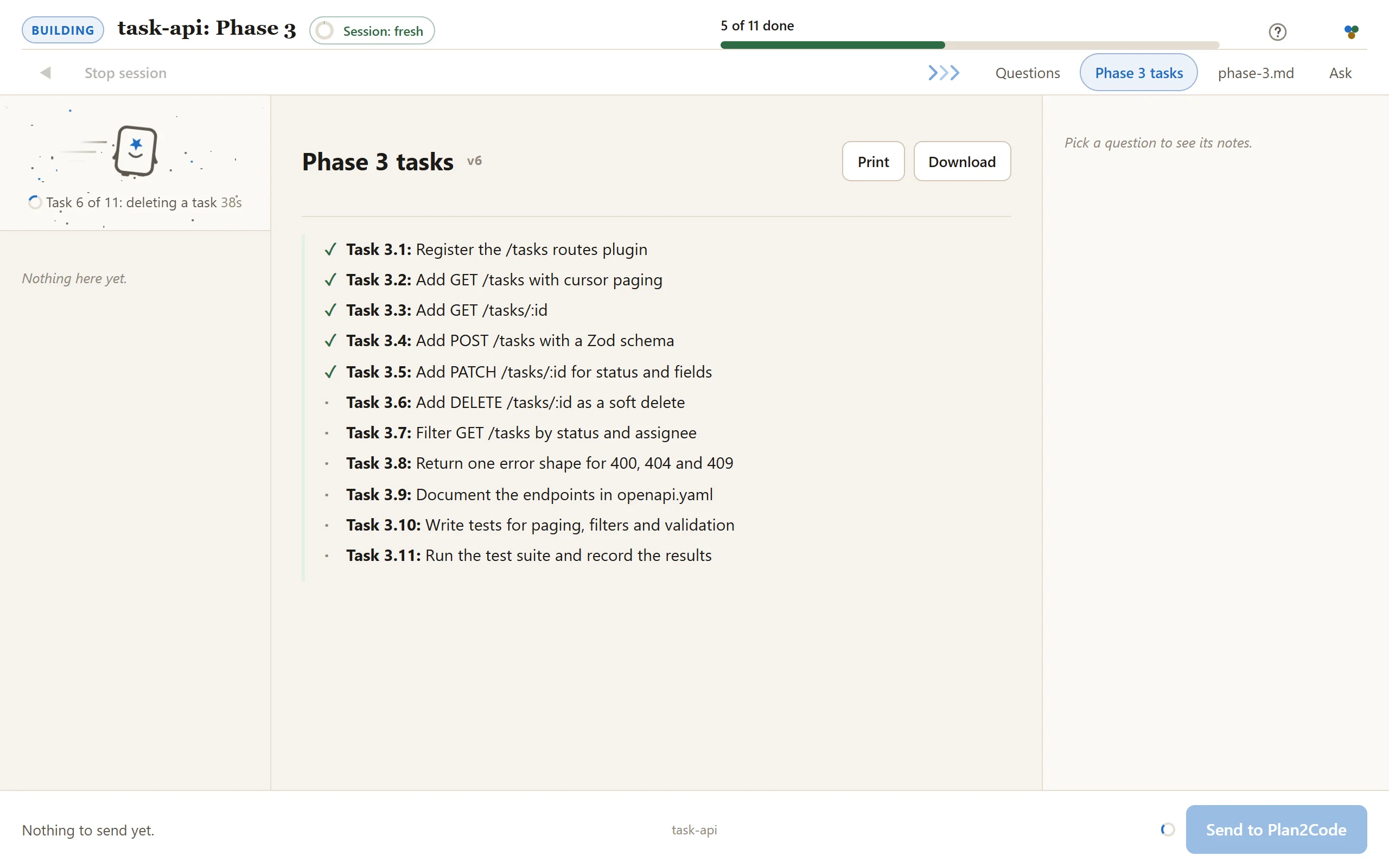The image size is (1389, 868).
Task: Click the checkmark for Task 3.4
Action: pyautogui.click(x=330, y=341)
